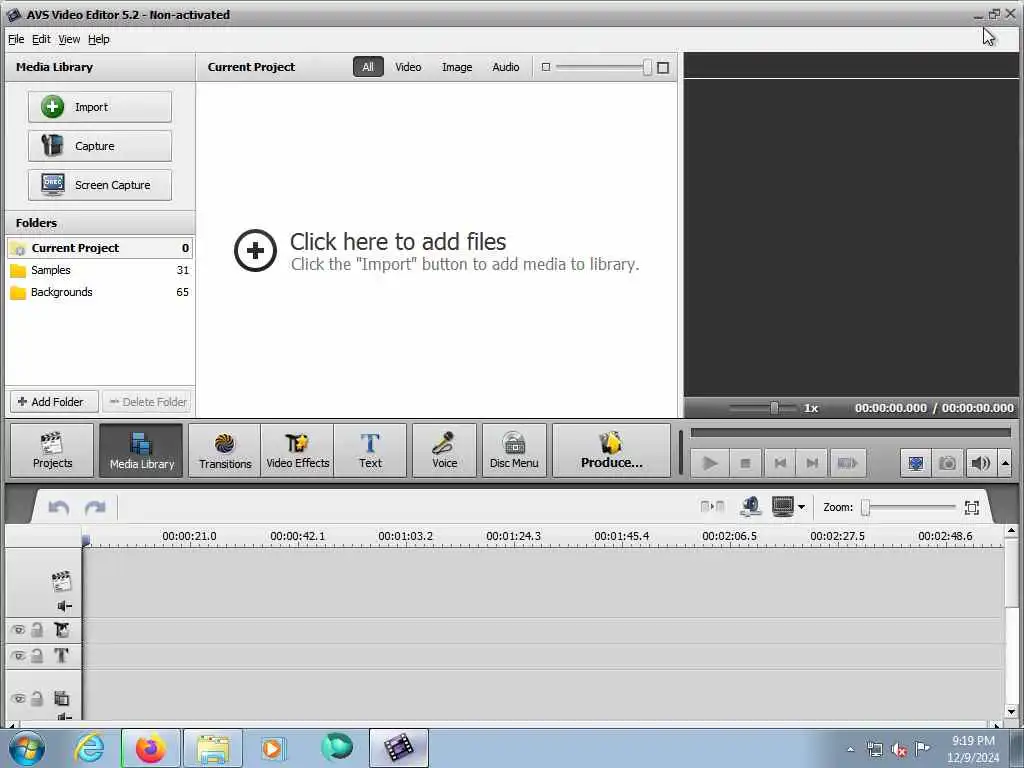Click the Import media button
The image size is (1024, 768).
click(x=100, y=107)
